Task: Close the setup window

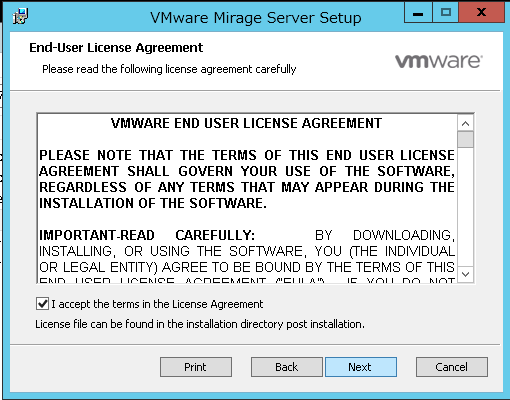Action: click(481, 12)
